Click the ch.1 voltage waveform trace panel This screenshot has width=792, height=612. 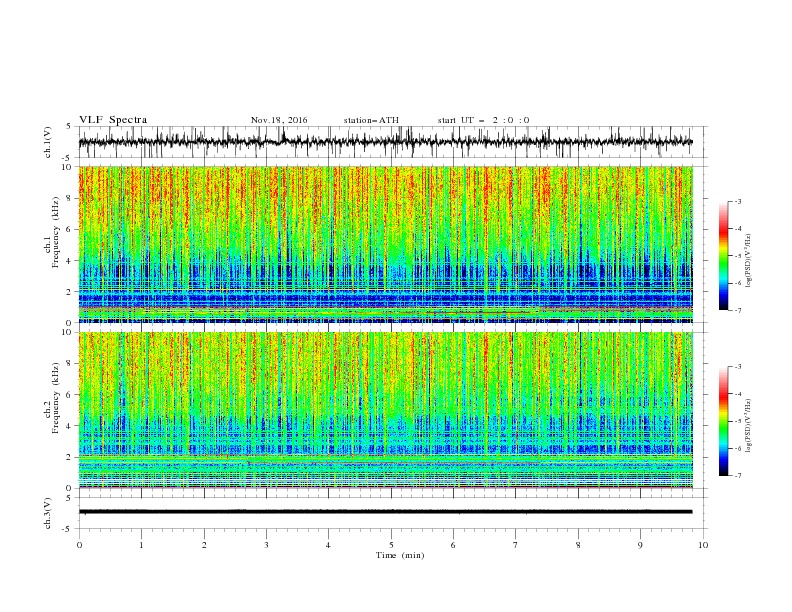coord(386,142)
